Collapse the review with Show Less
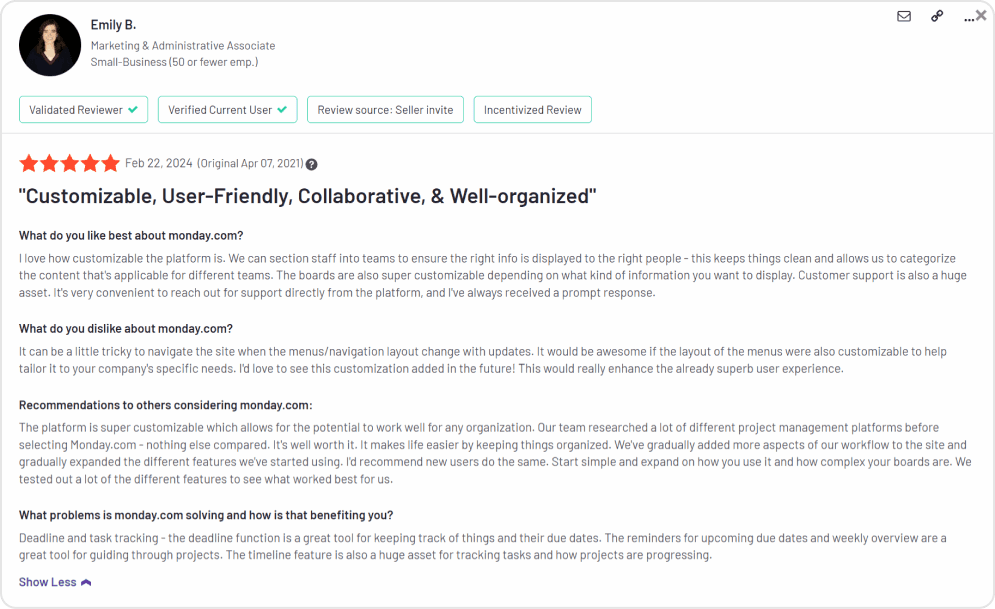This screenshot has height=609, width=995. pos(47,582)
